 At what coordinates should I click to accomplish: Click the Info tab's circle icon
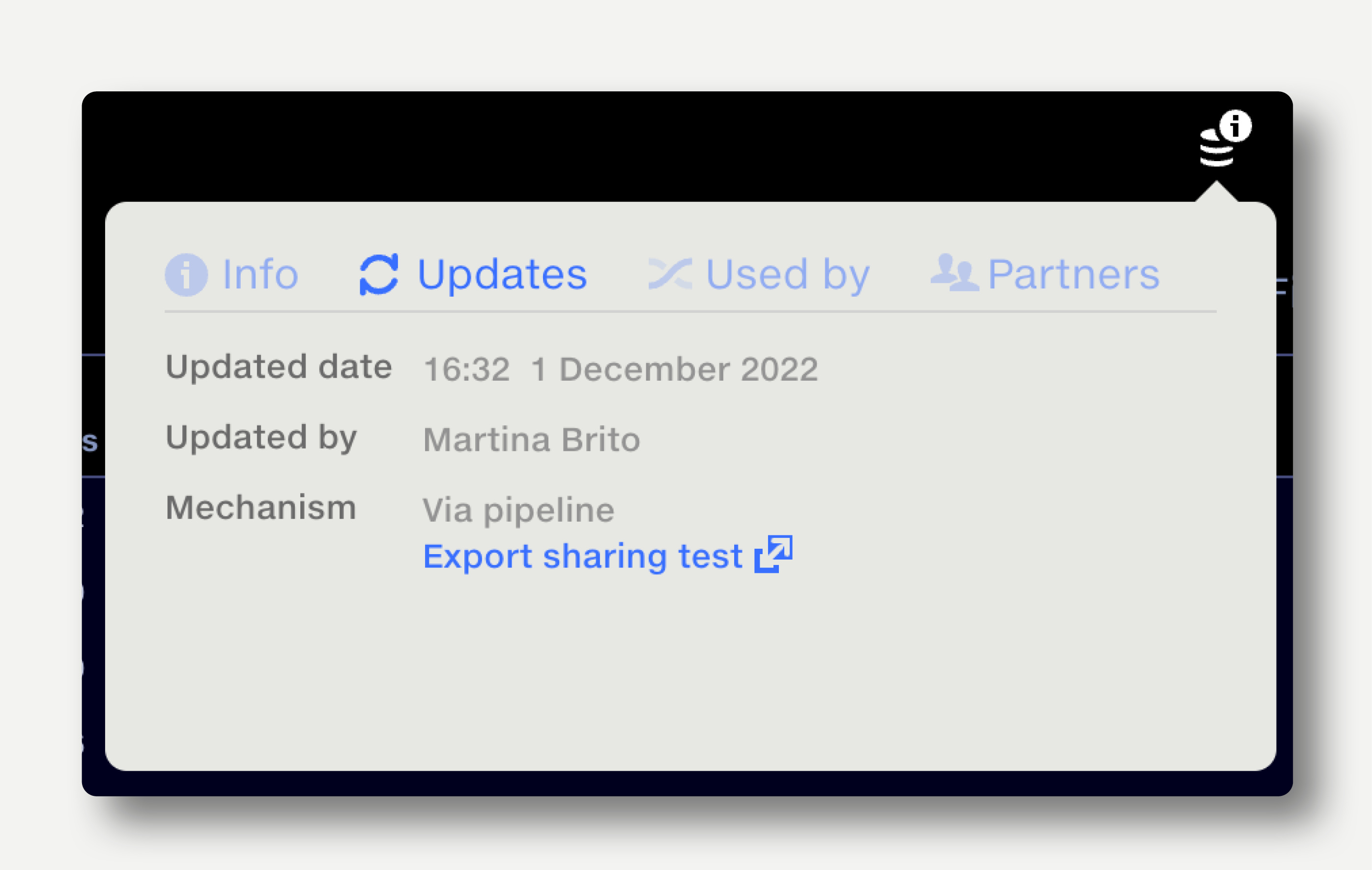(186, 275)
